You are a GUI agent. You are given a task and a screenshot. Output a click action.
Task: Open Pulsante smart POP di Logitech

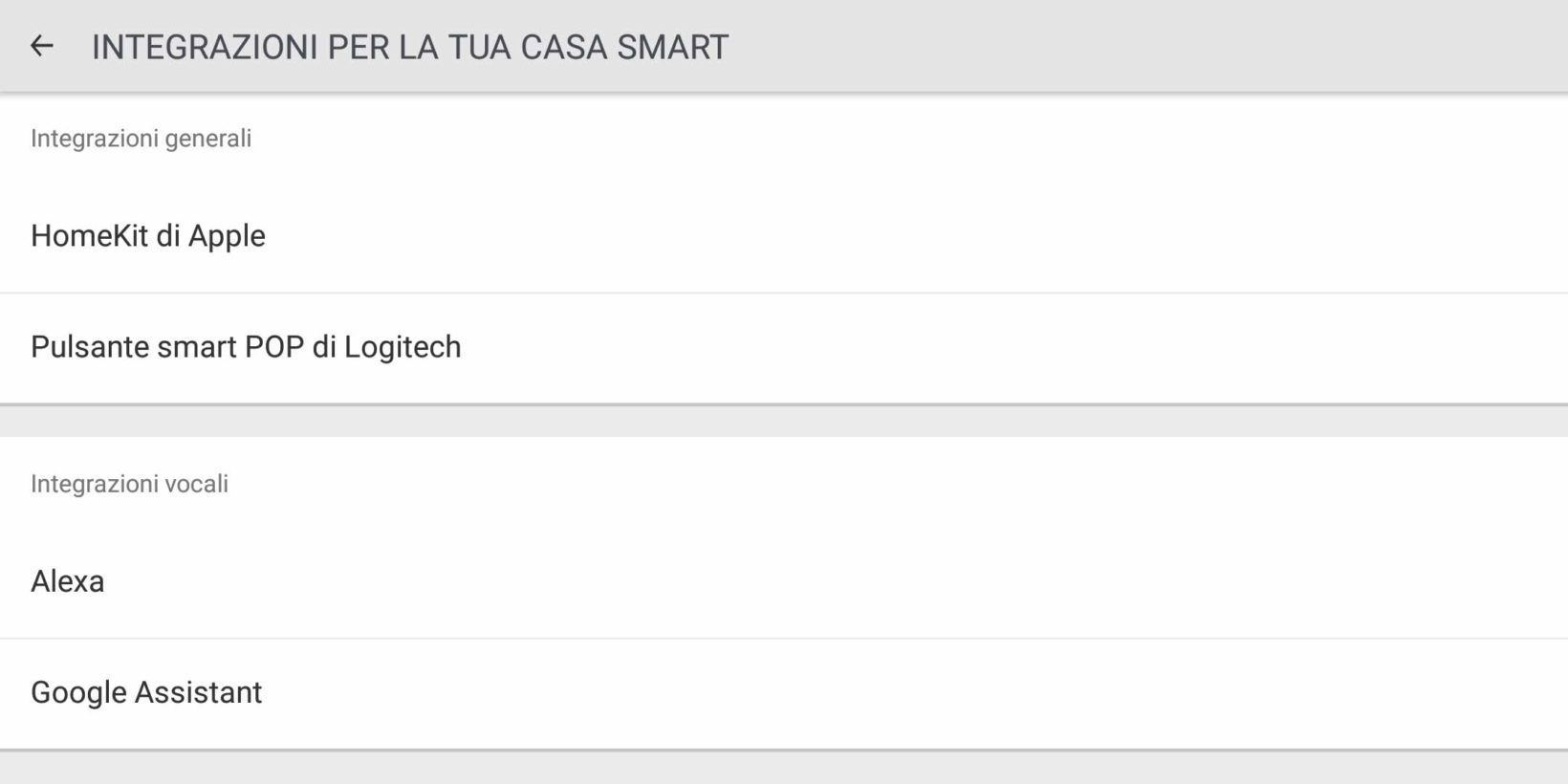click(x=246, y=347)
